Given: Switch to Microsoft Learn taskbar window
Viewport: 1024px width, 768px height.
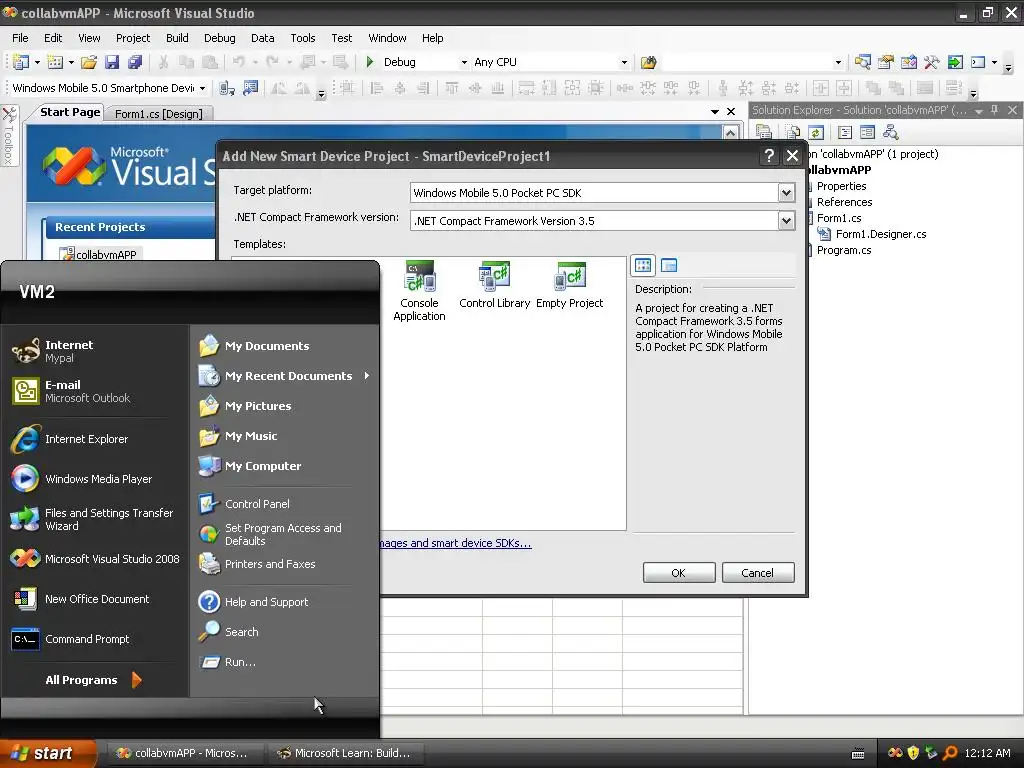Looking at the screenshot, I should 345,753.
